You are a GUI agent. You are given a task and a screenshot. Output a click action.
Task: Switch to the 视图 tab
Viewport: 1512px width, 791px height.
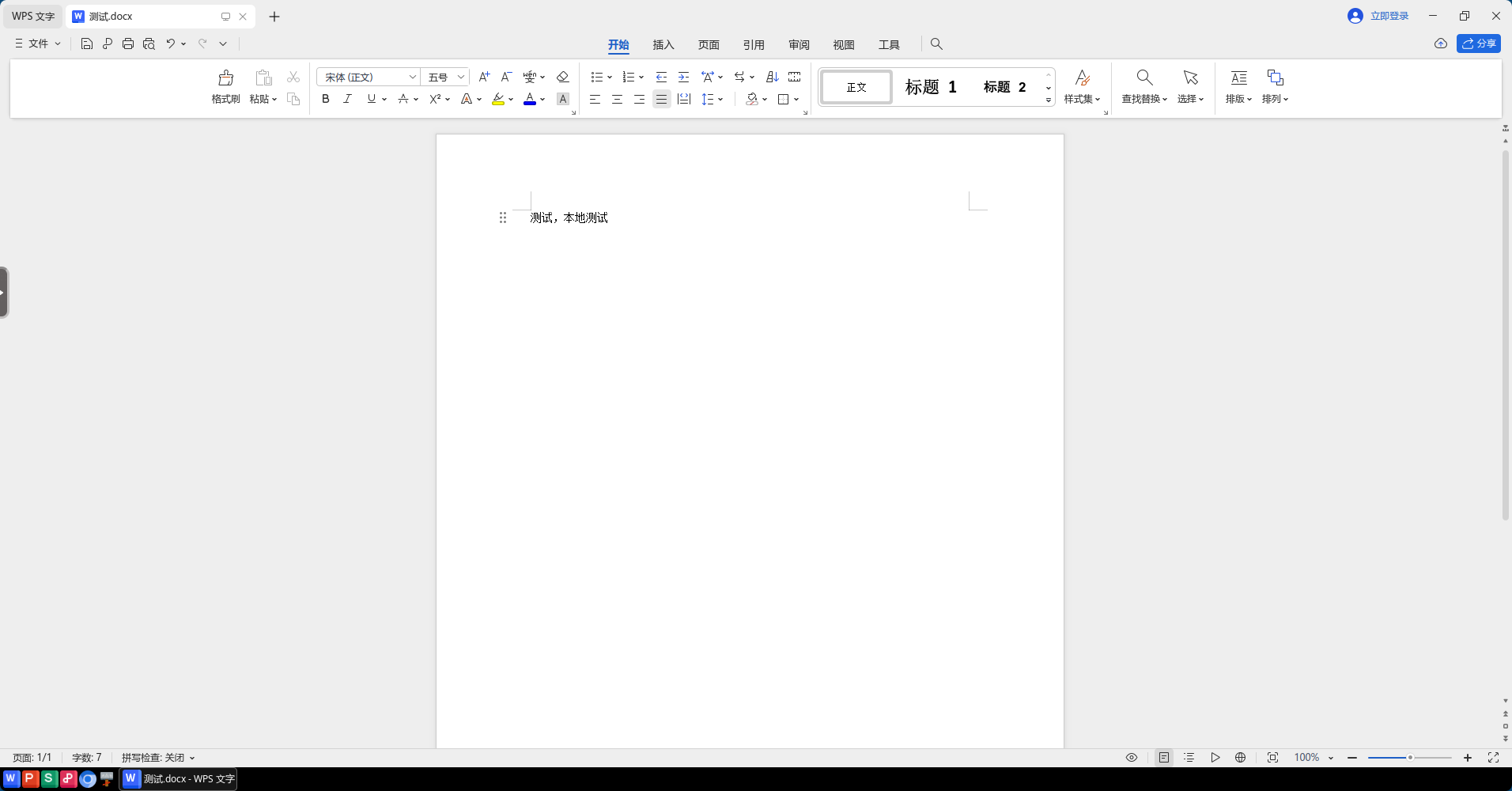click(x=844, y=44)
